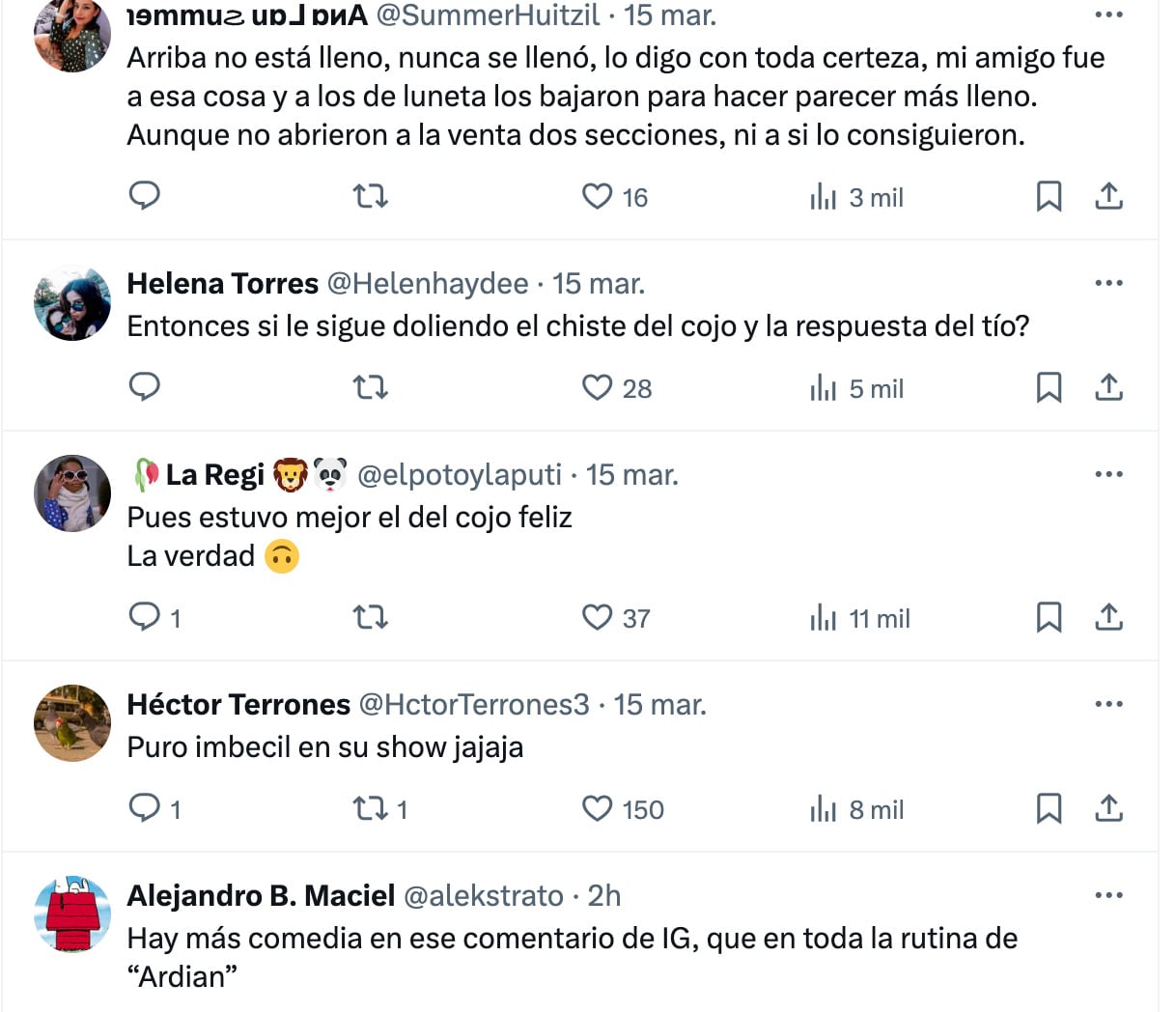The width and height of the screenshot is (1176, 1012).
Task: Bookmark La Regi's tweet
Action: click(1050, 617)
